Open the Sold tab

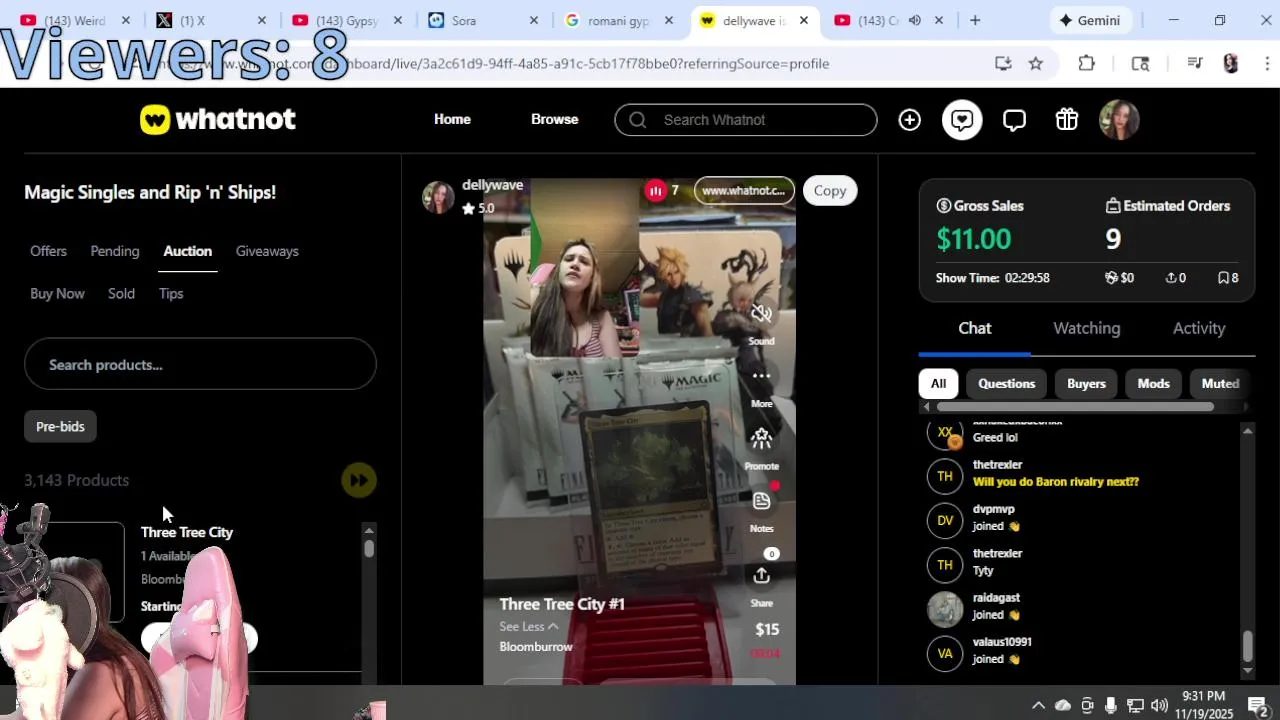[x=121, y=293]
